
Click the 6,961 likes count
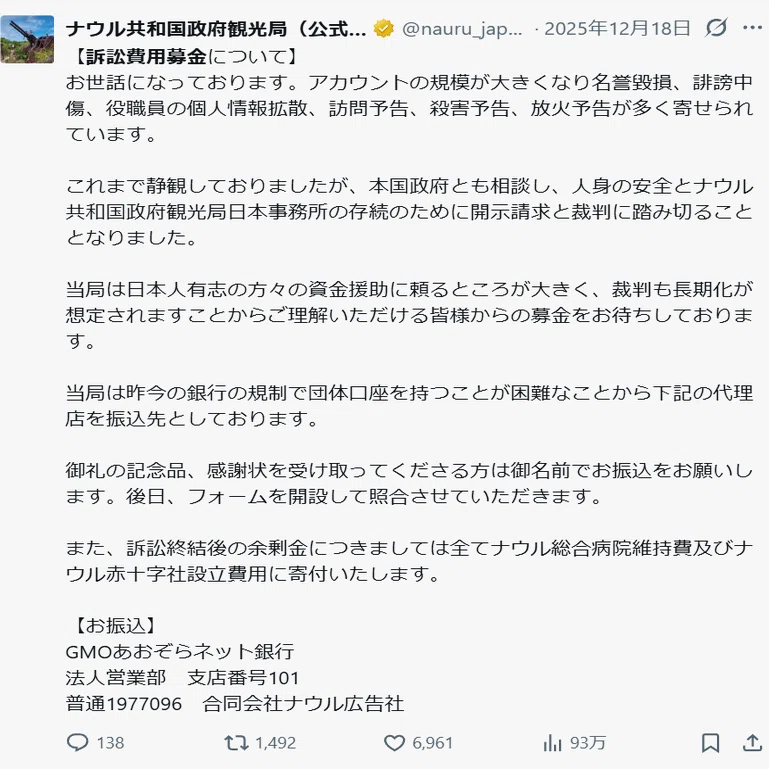(432, 743)
